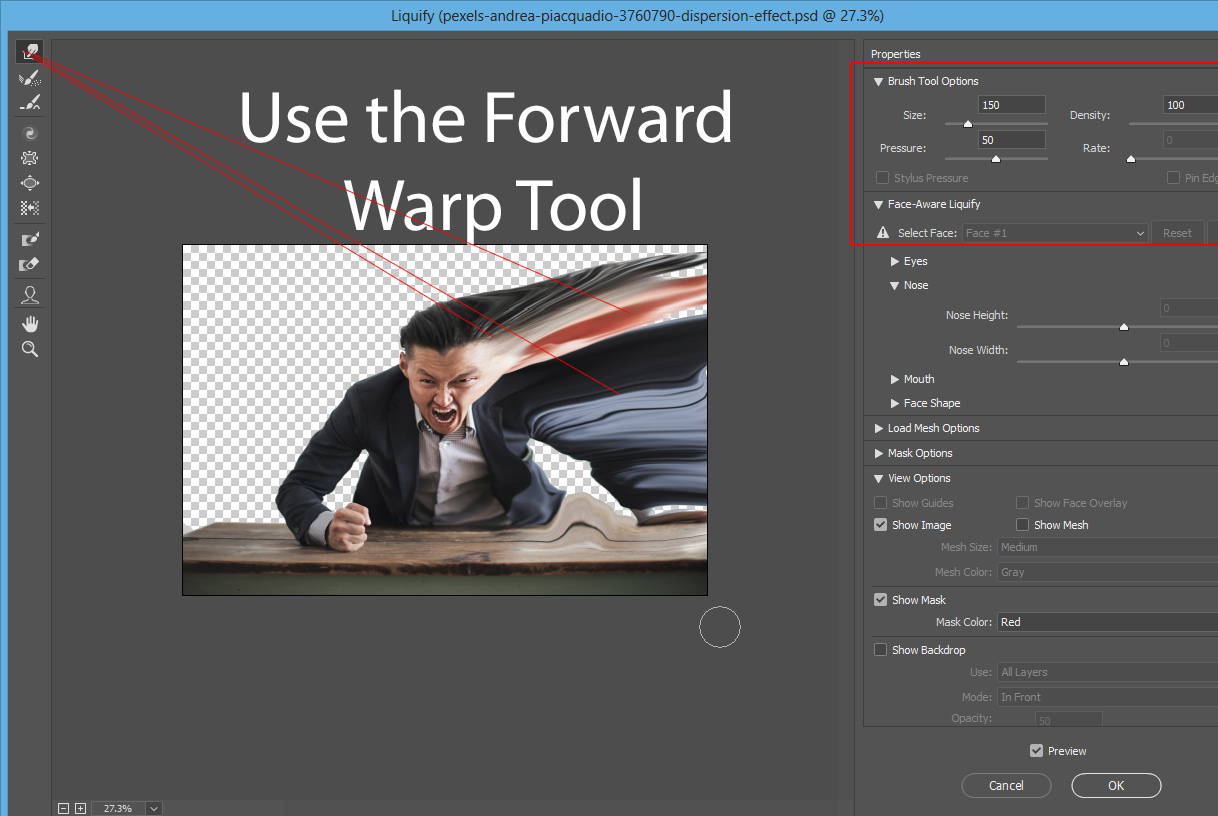Viewport: 1218px width, 816px height.
Task: Select the Freeze Mask tool
Action: [29, 239]
